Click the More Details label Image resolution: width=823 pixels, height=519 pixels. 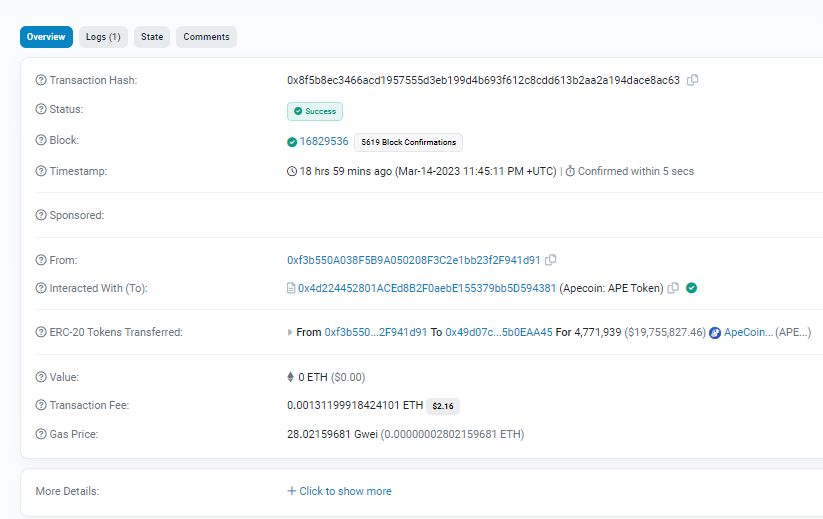click(67, 491)
